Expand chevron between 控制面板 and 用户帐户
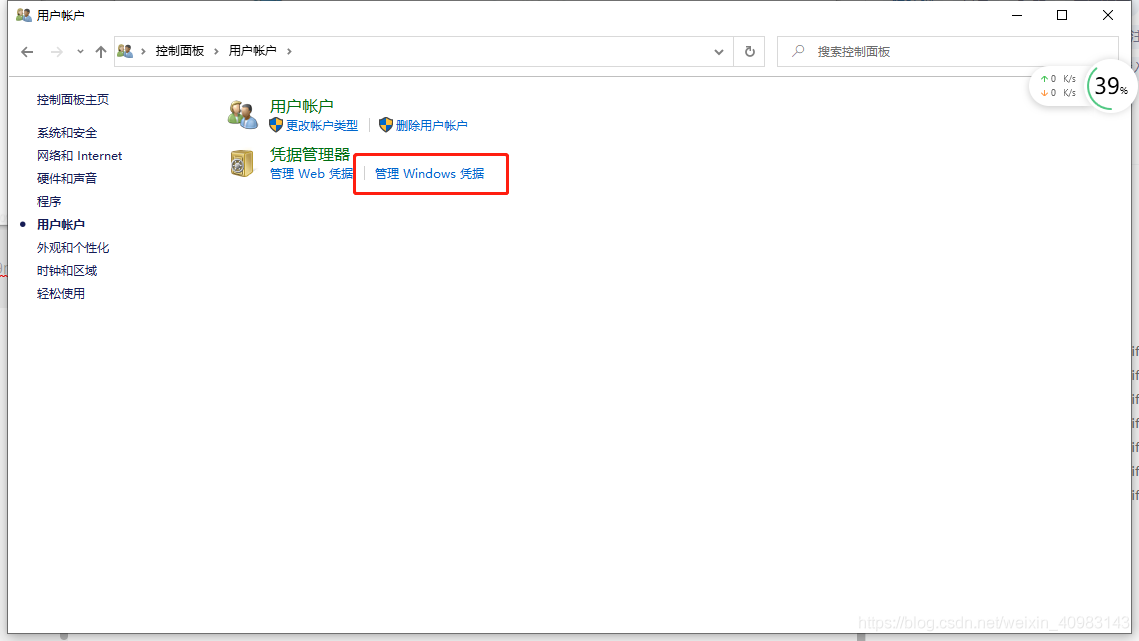Image resolution: width=1139 pixels, height=641 pixels. click(x=216, y=51)
